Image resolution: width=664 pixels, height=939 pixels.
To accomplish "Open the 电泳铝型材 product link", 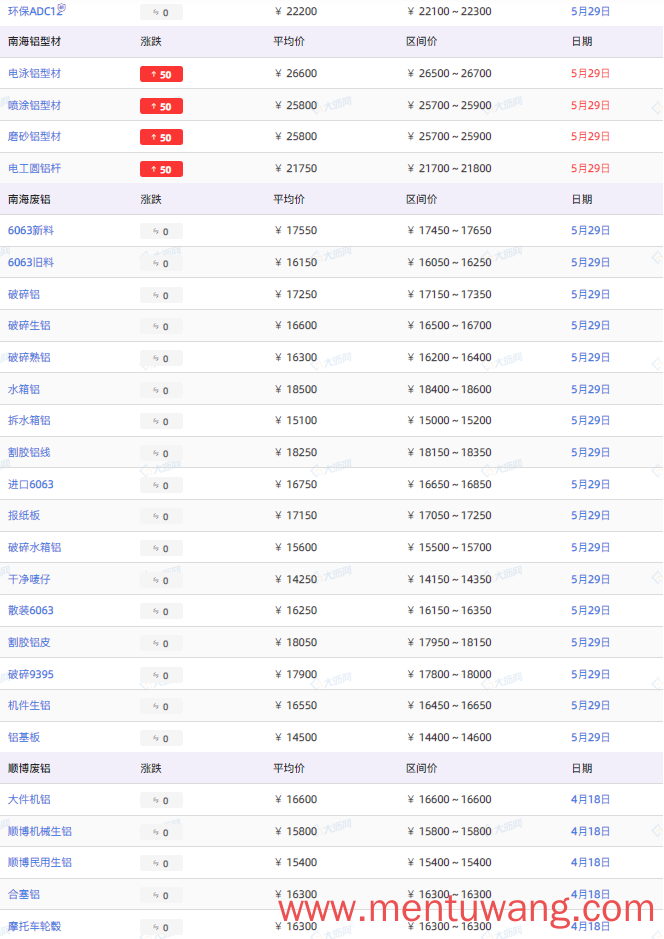I will (35, 73).
